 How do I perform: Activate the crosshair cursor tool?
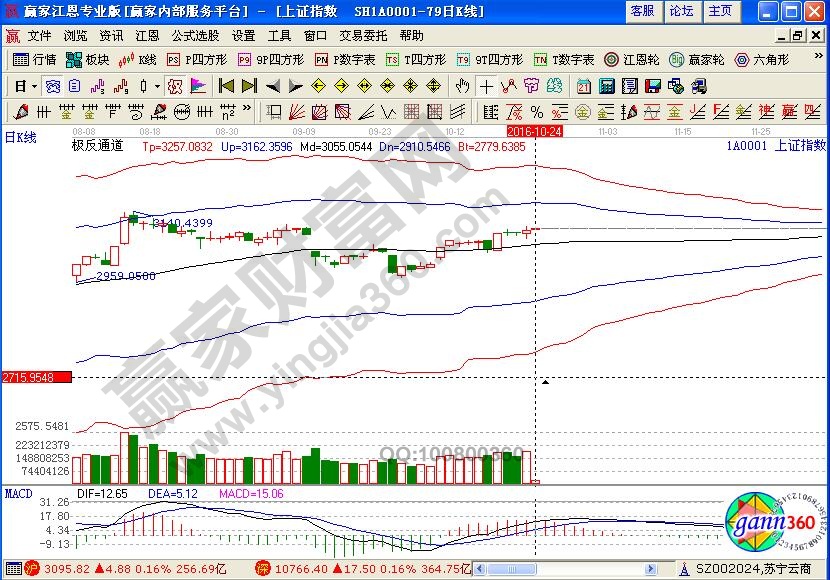point(486,86)
